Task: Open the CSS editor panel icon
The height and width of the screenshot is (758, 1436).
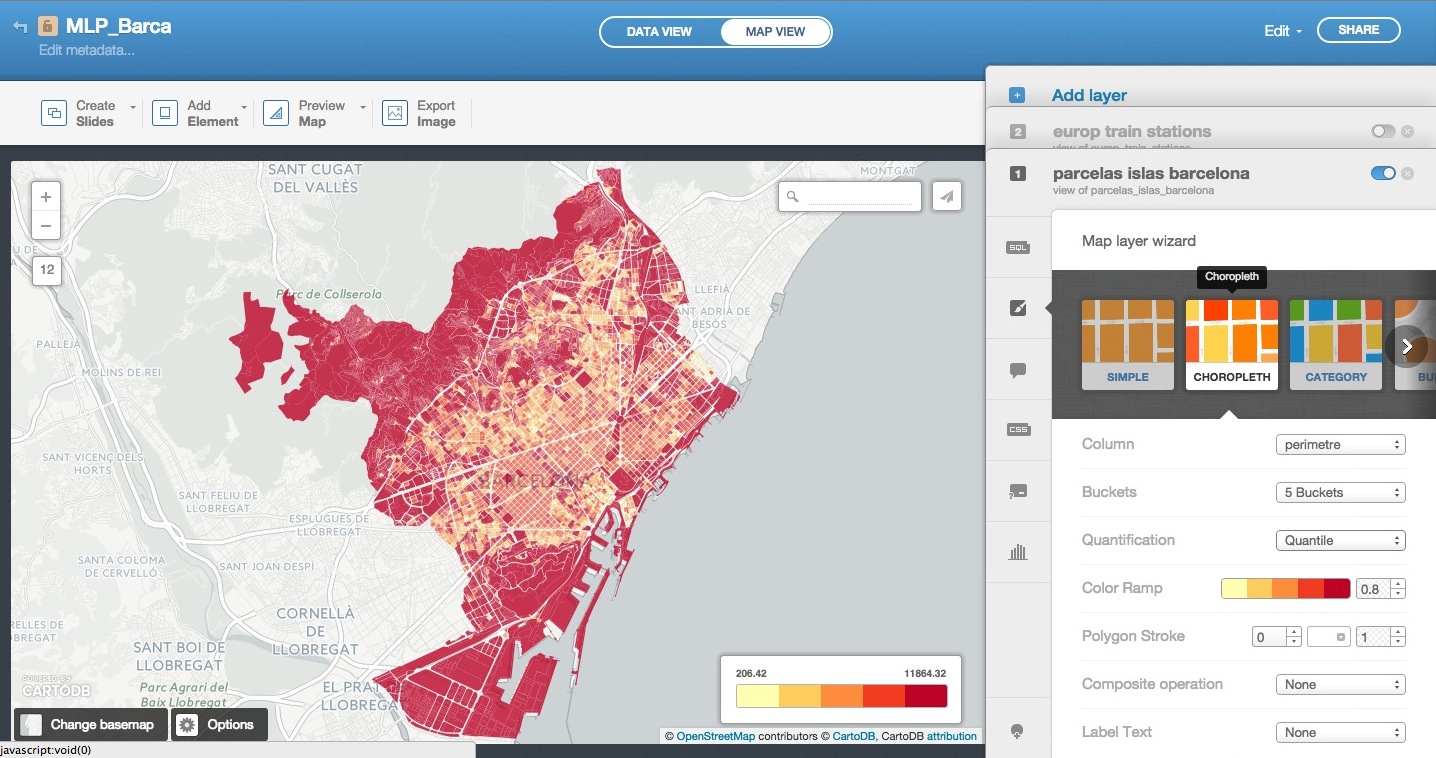Action: pyautogui.click(x=1018, y=429)
